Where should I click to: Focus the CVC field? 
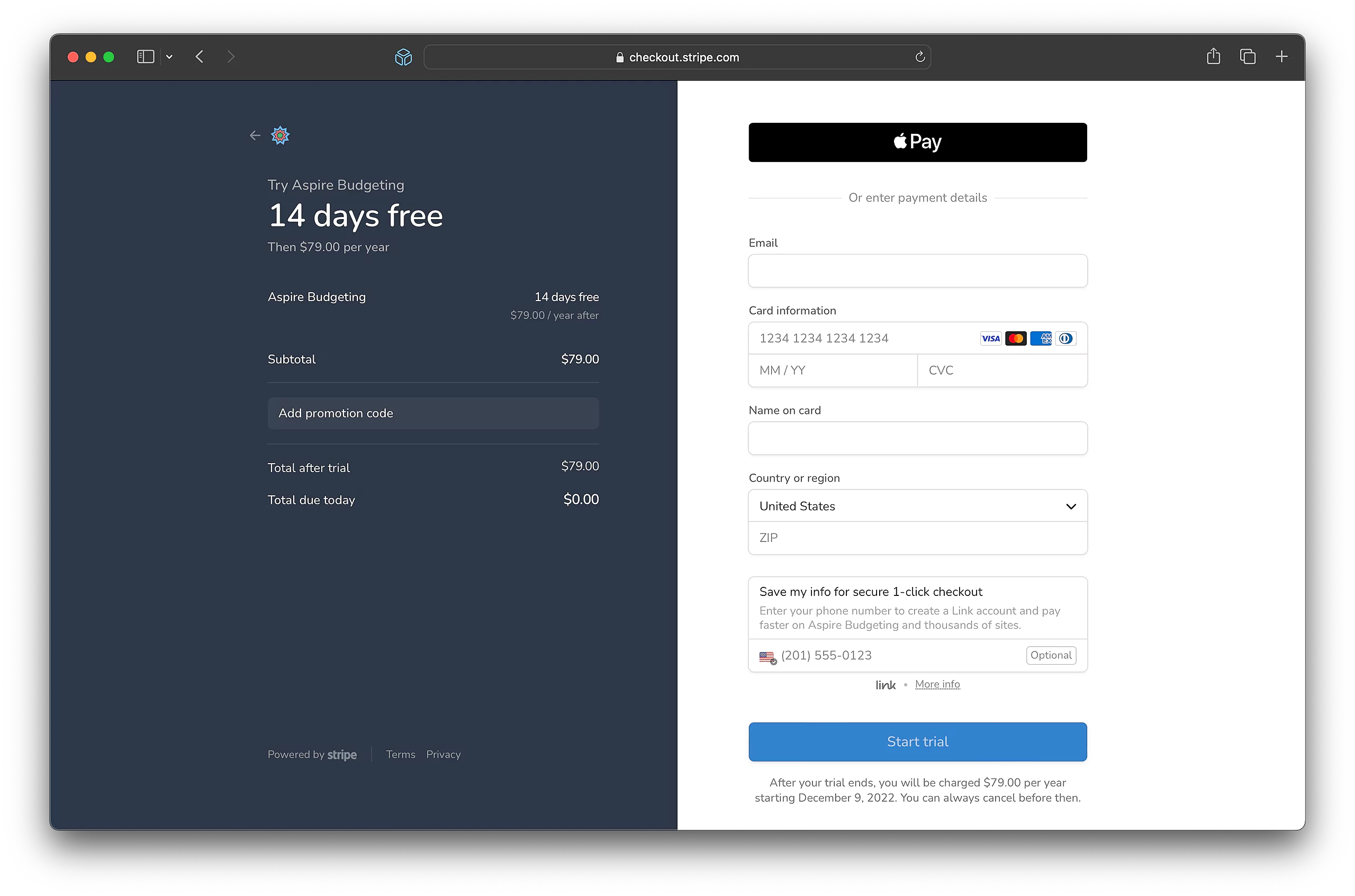pyautogui.click(x=1002, y=370)
